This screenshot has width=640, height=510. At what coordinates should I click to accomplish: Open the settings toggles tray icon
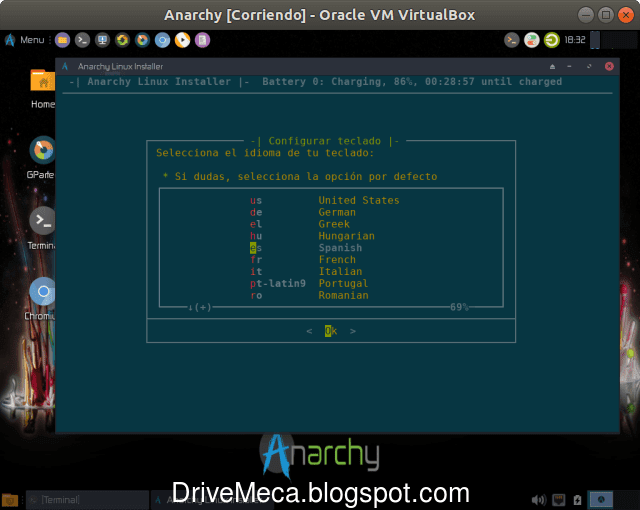[531, 40]
